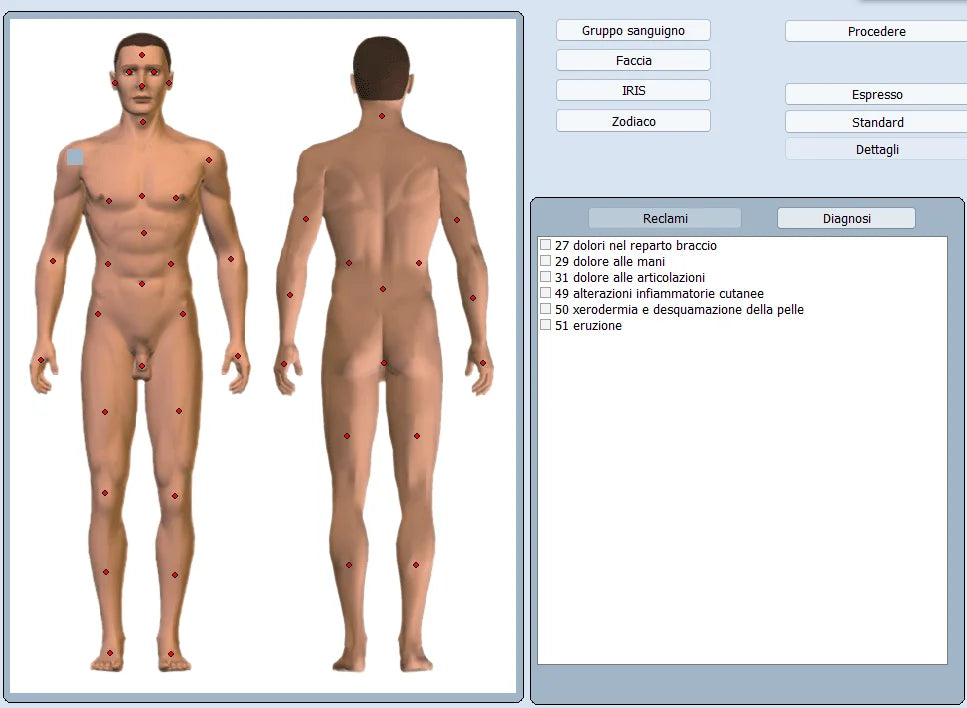Click the red point on the back figure's neck
967x708 pixels.
click(x=381, y=116)
